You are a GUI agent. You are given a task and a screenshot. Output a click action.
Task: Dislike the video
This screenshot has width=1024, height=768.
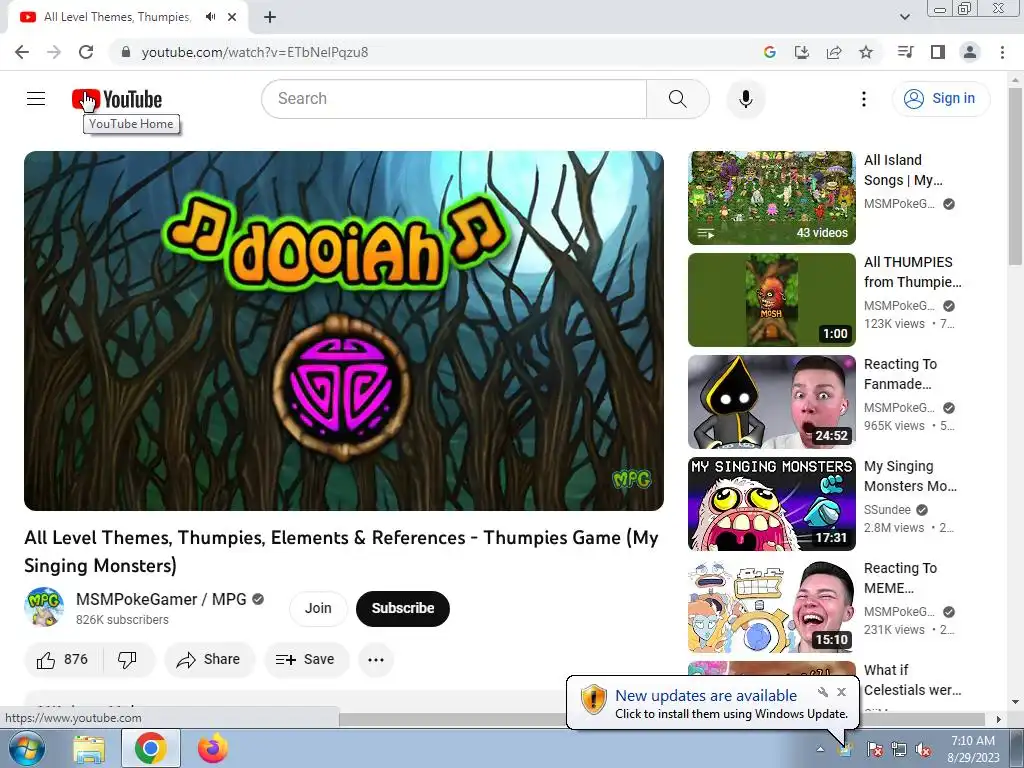[x=127, y=660]
